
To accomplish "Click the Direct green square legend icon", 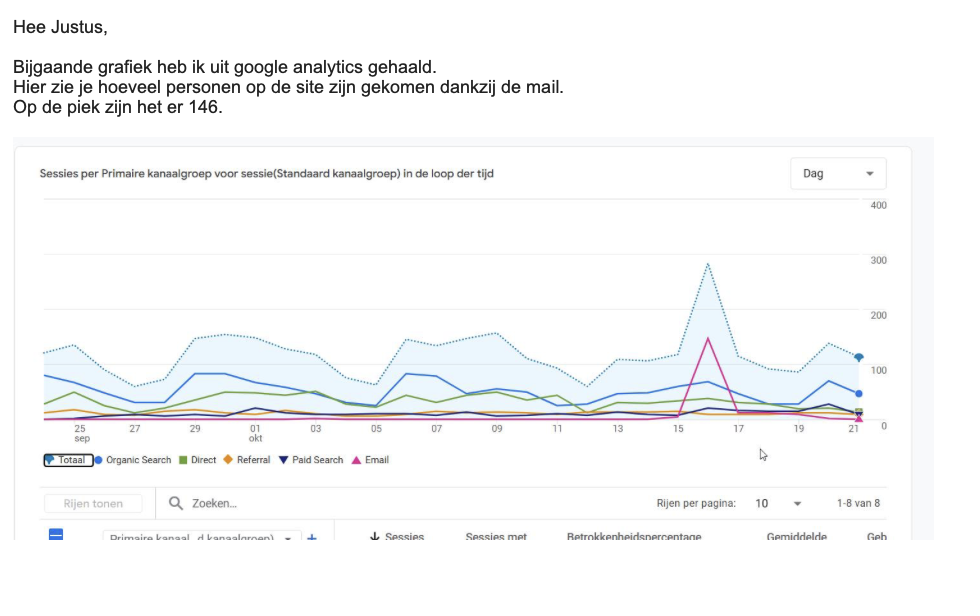I will click(x=183, y=460).
